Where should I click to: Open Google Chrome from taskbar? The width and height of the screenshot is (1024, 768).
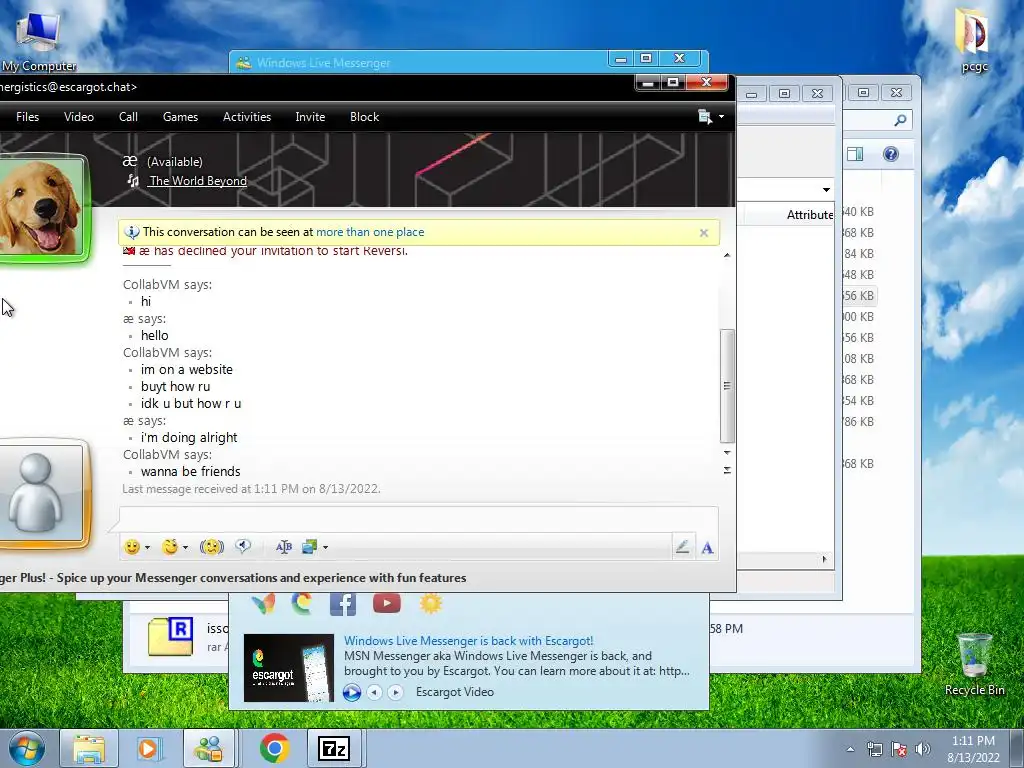tap(274, 748)
